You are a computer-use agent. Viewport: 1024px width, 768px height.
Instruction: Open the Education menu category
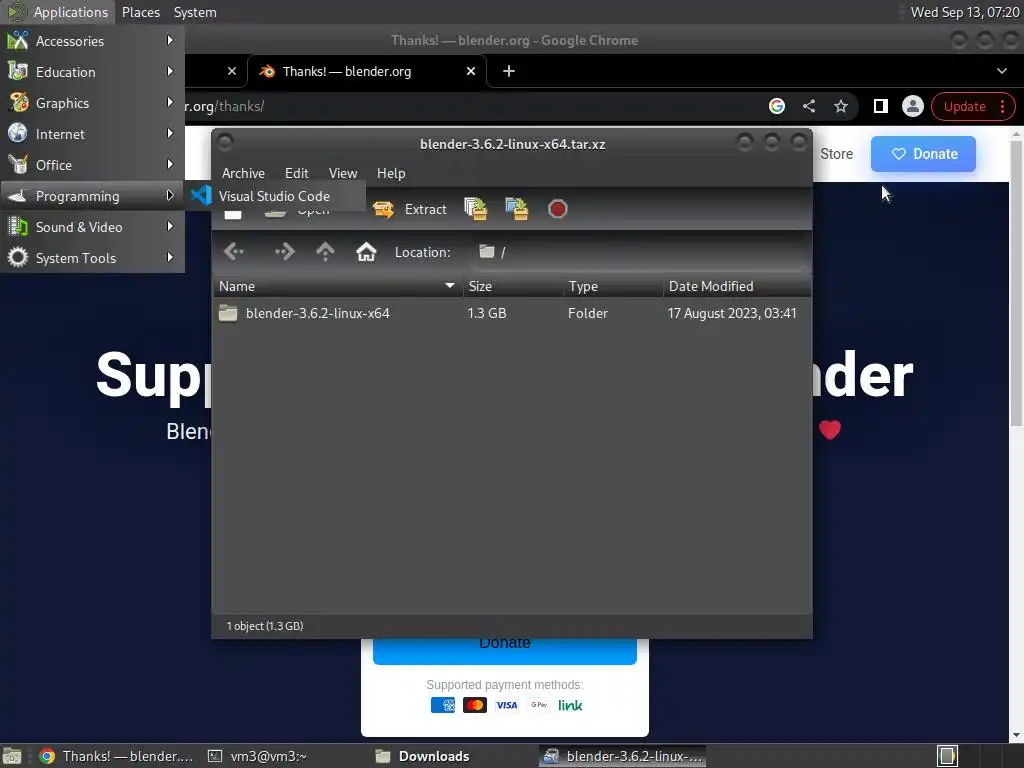tap(92, 72)
